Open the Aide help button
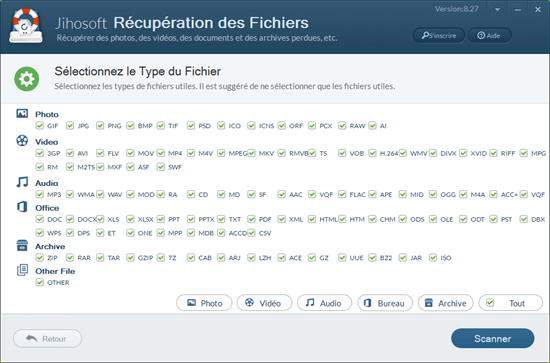The width and height of the screenshot is (550, 363). tap(489, 35)
